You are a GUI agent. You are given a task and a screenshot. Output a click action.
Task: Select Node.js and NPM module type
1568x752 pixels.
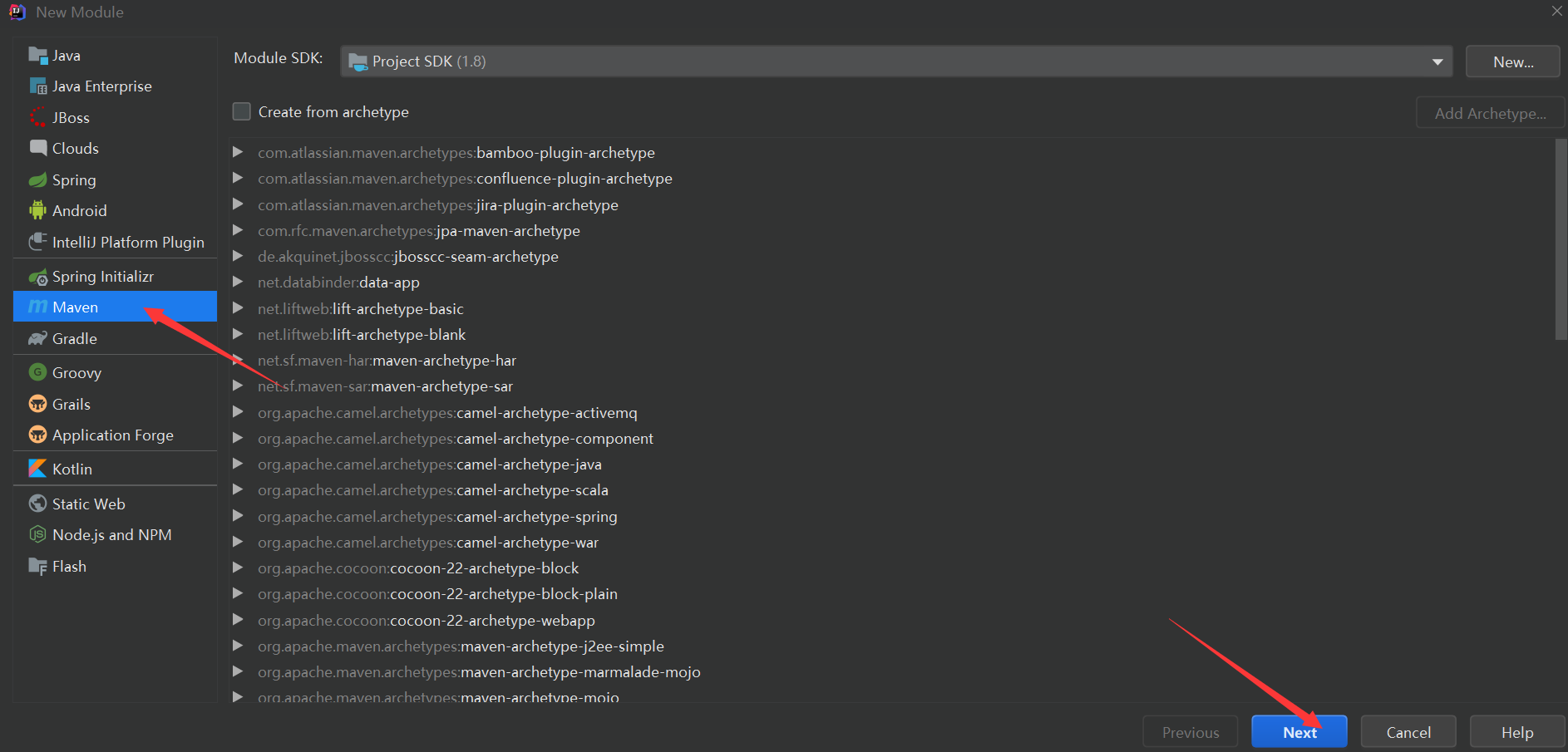115,534
